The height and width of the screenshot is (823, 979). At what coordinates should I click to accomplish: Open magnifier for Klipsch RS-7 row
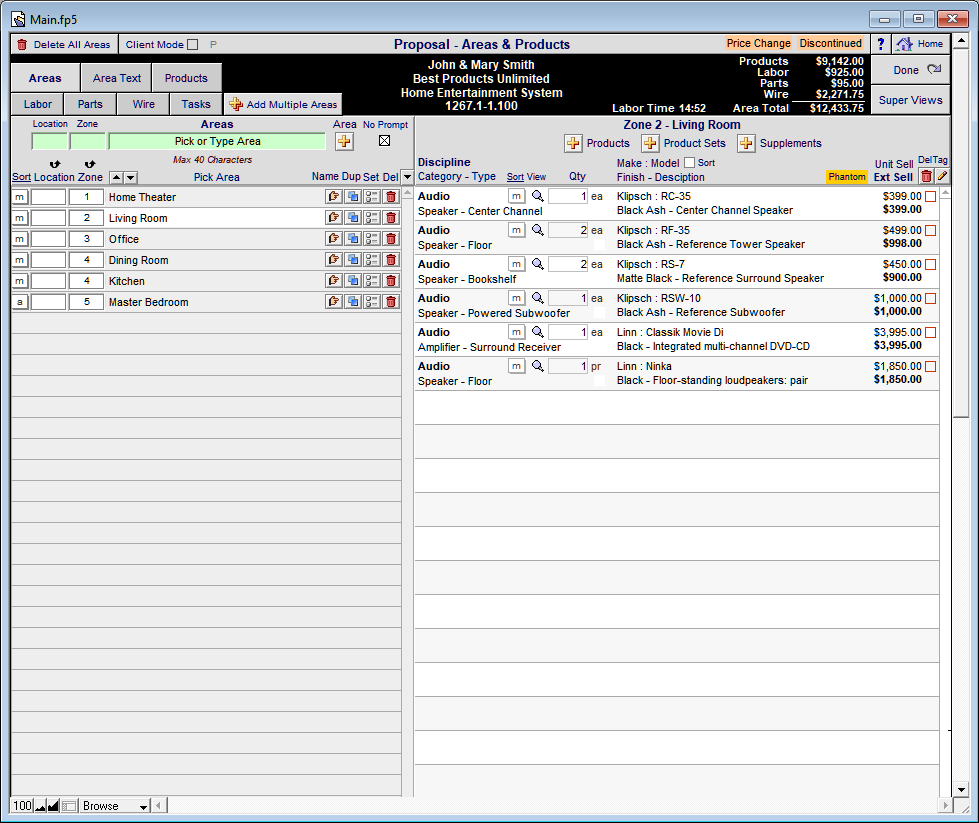tap(537, 264)
